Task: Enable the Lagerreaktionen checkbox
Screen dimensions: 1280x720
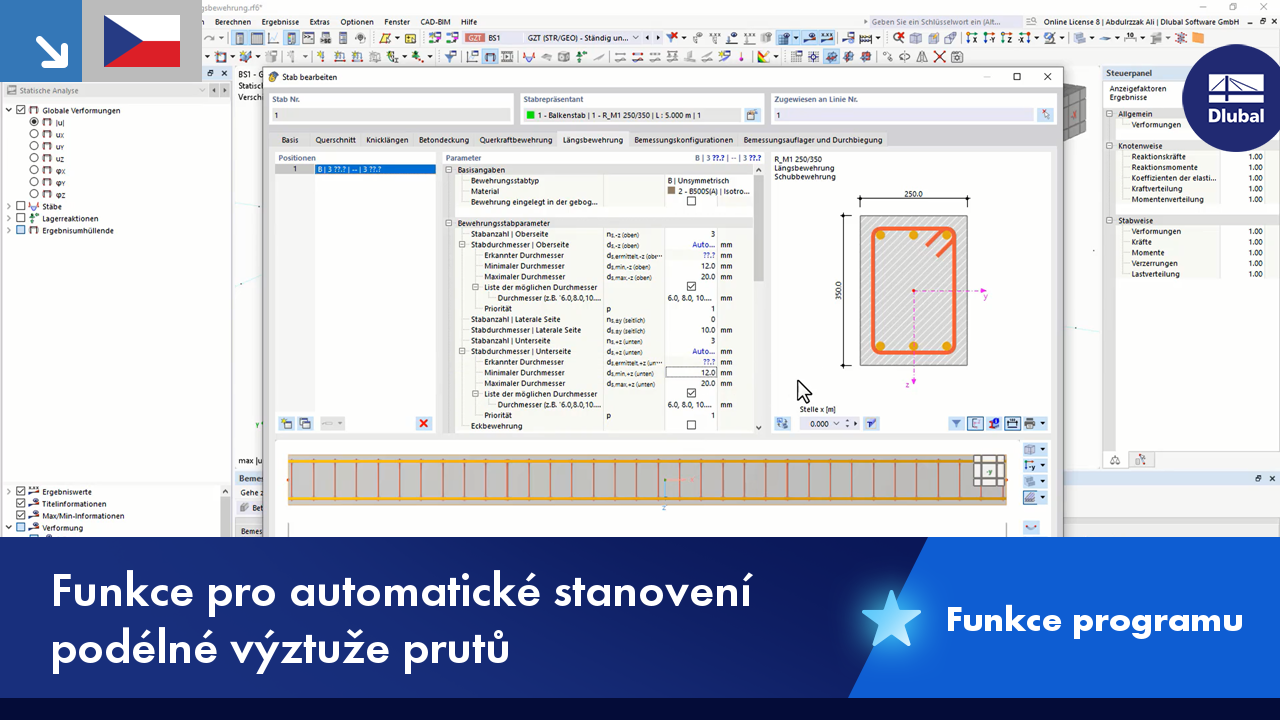Action: pos(21,218)
